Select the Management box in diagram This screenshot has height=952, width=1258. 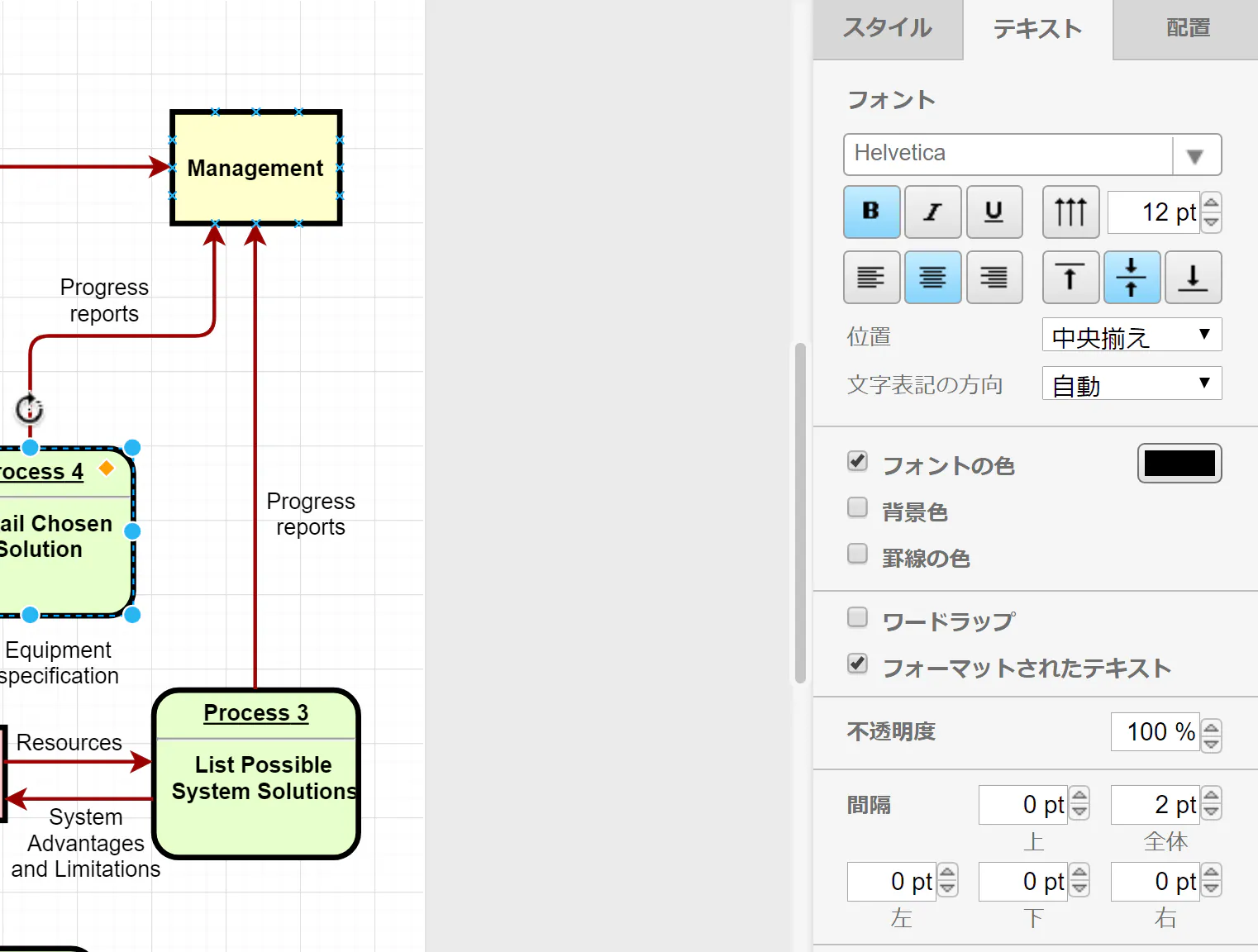[256, 168]
